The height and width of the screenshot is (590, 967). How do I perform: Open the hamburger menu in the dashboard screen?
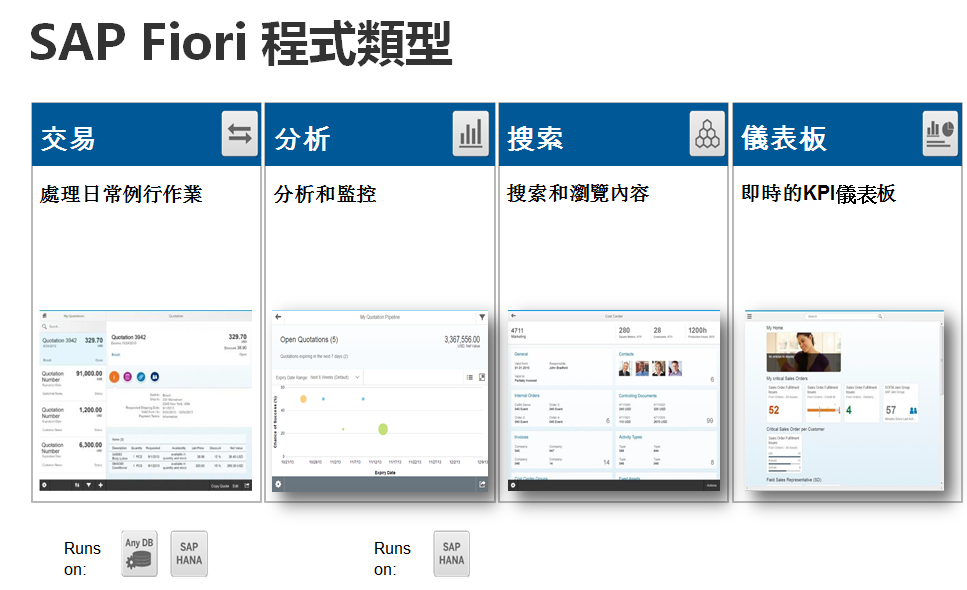pyautogui.click(x=750, y=316)
